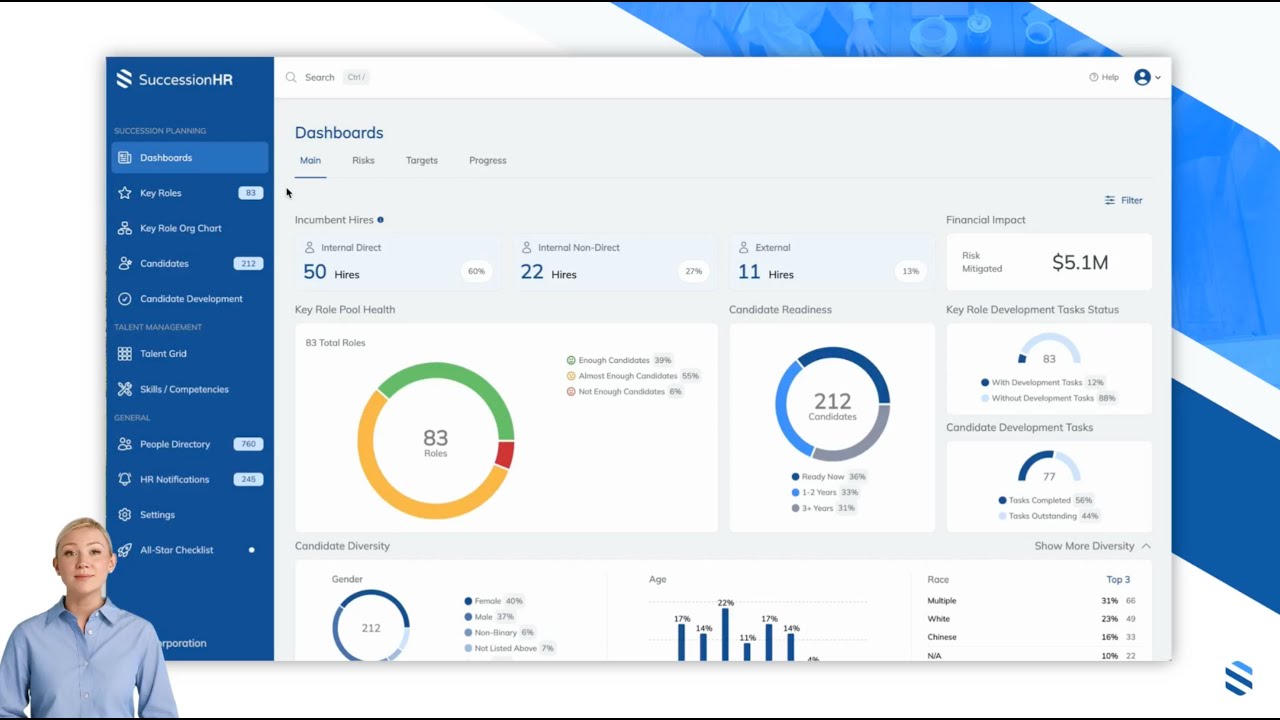Open Candidate Development in the sidebar
Image resolution: width=1280 pixels, height=720 pixels.
(190, 299)
